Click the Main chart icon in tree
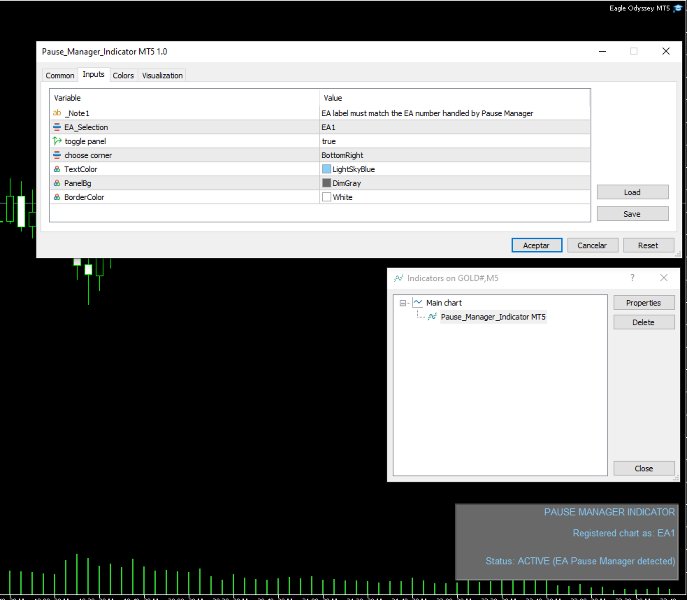 [x=418, y=302]
